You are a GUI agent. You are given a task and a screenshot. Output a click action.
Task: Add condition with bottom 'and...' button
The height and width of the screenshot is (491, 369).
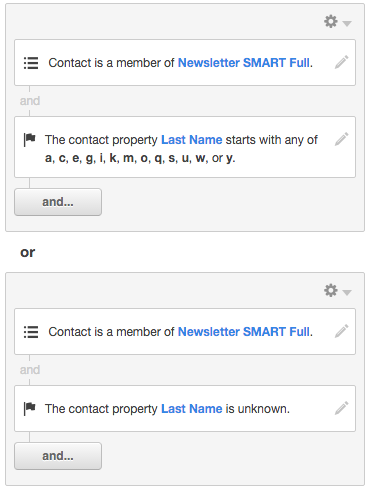tap(58, 456)
